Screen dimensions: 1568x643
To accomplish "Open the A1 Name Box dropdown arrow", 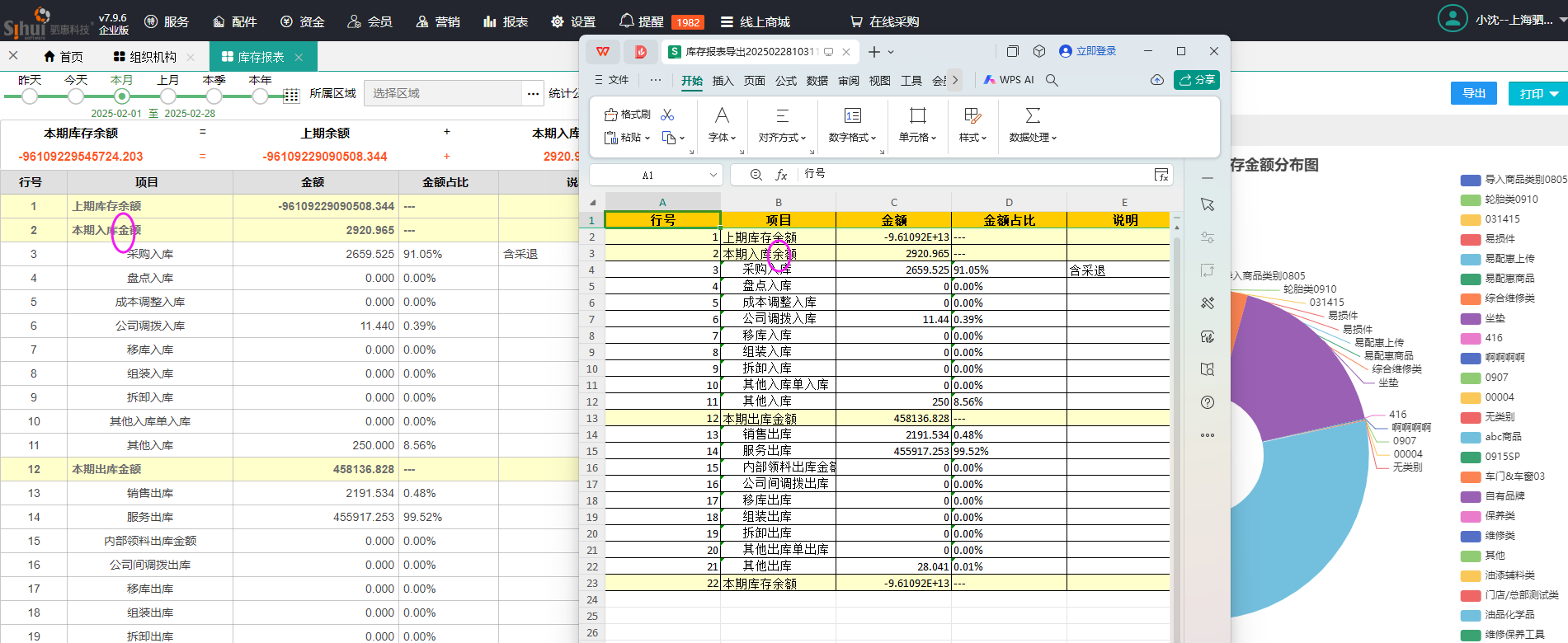I will click(713, 175).
